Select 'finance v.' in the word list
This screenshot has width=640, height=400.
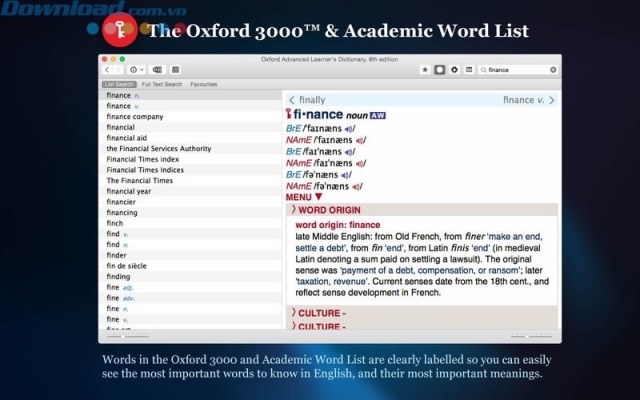[190, 106]
